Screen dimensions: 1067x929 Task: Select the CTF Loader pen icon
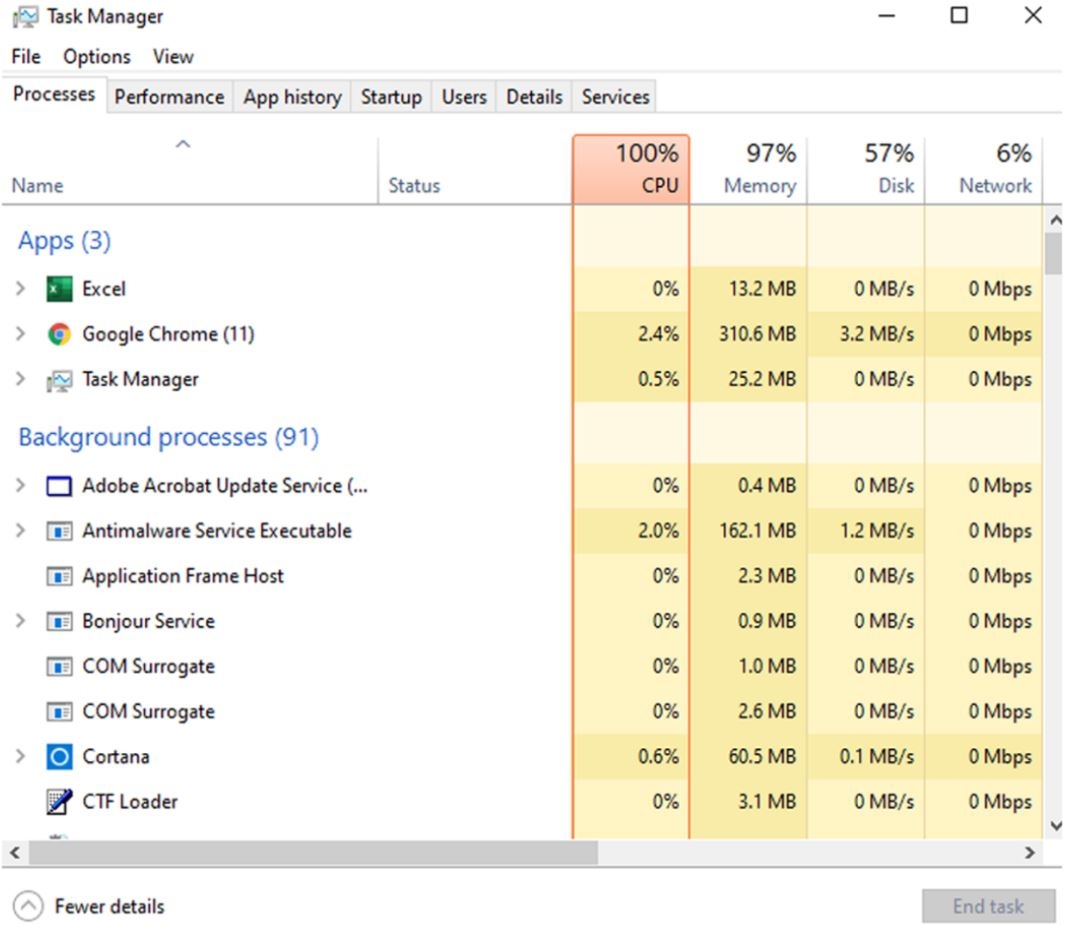pos(59,802)
